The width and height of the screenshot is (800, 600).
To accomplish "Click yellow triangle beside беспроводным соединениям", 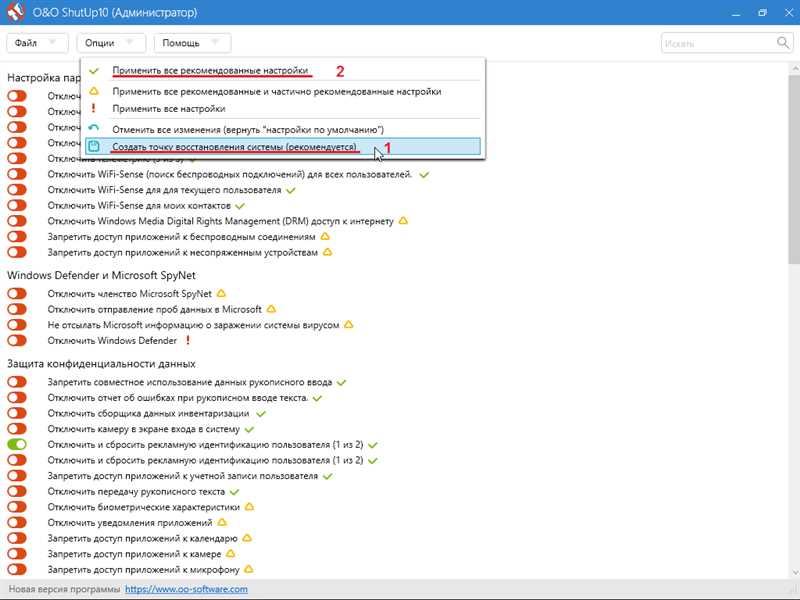I will [325, 237].
